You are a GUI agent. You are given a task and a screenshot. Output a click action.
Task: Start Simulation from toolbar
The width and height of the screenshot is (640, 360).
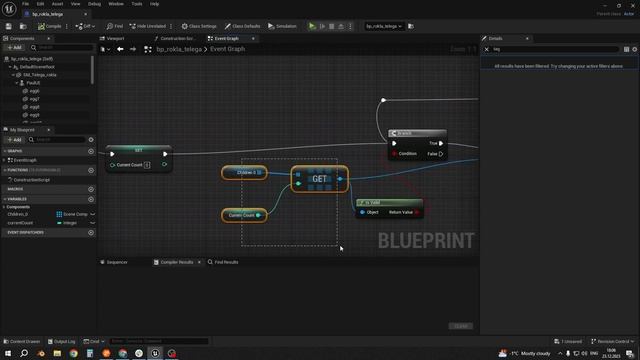282,26
